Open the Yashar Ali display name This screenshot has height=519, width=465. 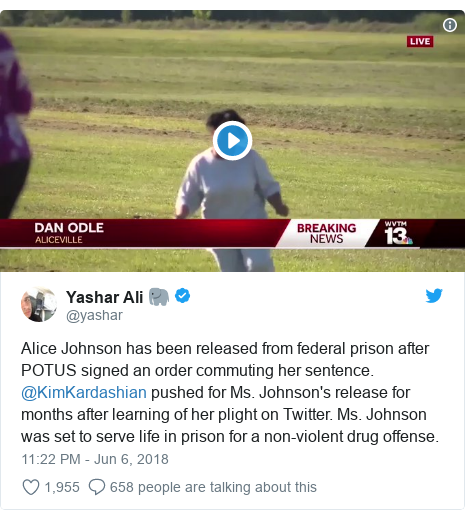click(x=104, y=297)
